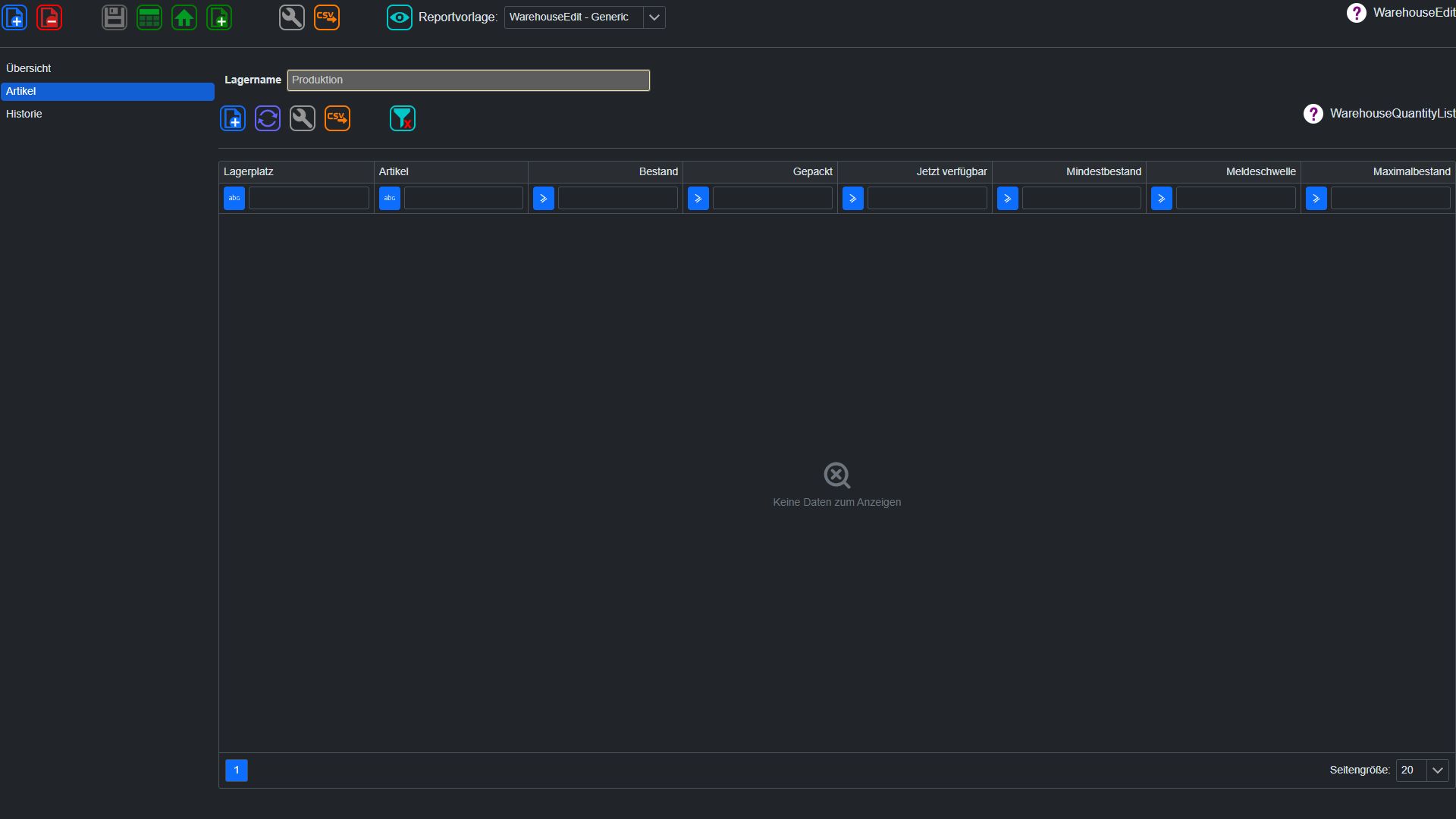
Task: Open the list wrench settings icon
Action: [x=303, y=118]
